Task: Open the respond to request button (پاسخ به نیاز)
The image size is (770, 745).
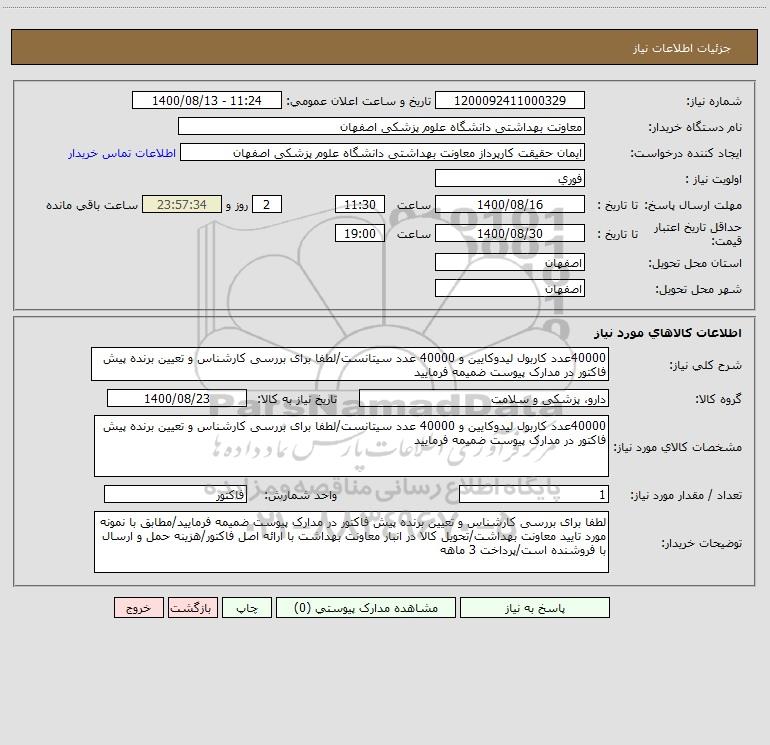Action: [534, 607]
